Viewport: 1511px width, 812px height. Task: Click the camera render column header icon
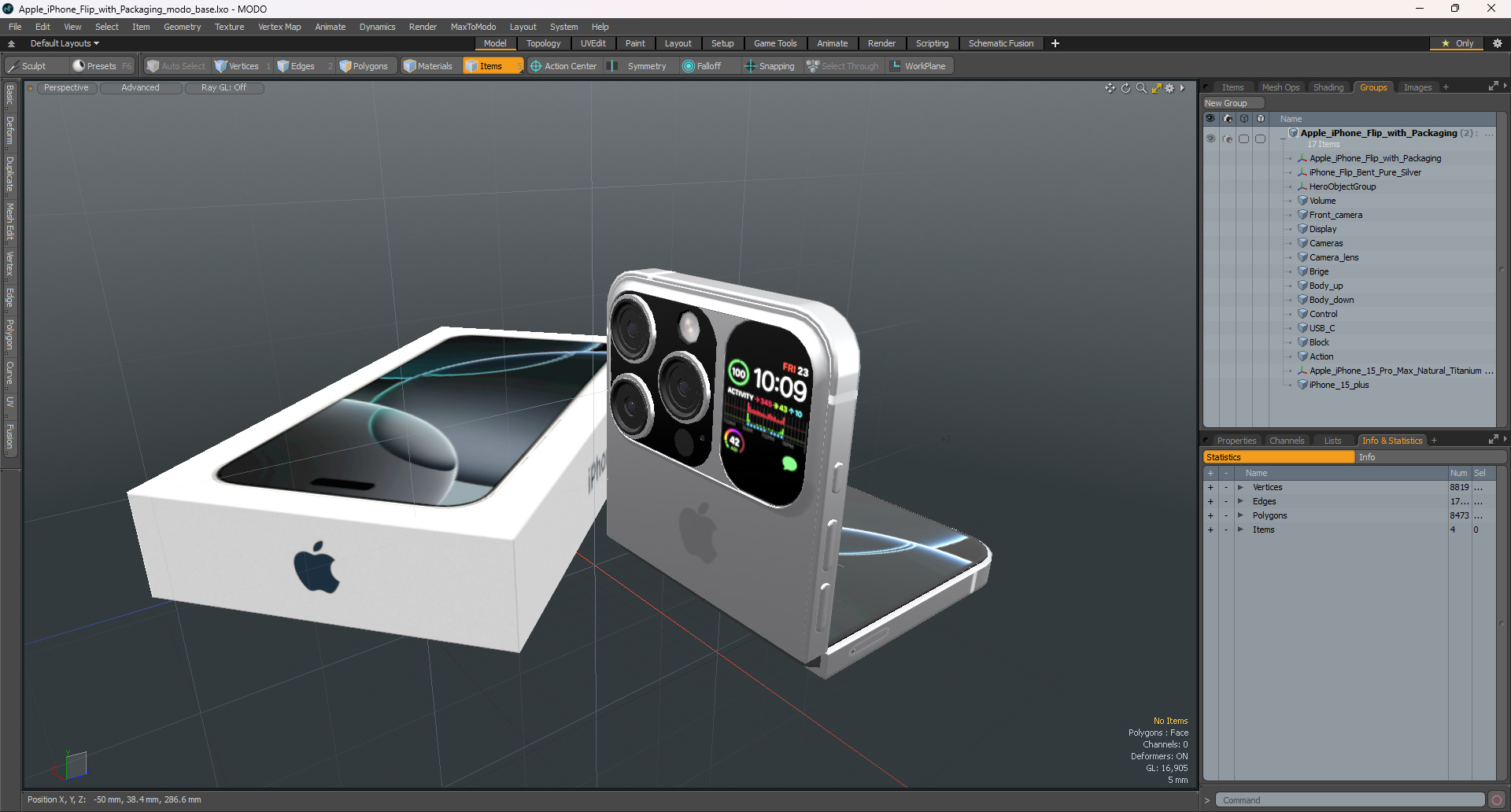(x=1228, y=119)
